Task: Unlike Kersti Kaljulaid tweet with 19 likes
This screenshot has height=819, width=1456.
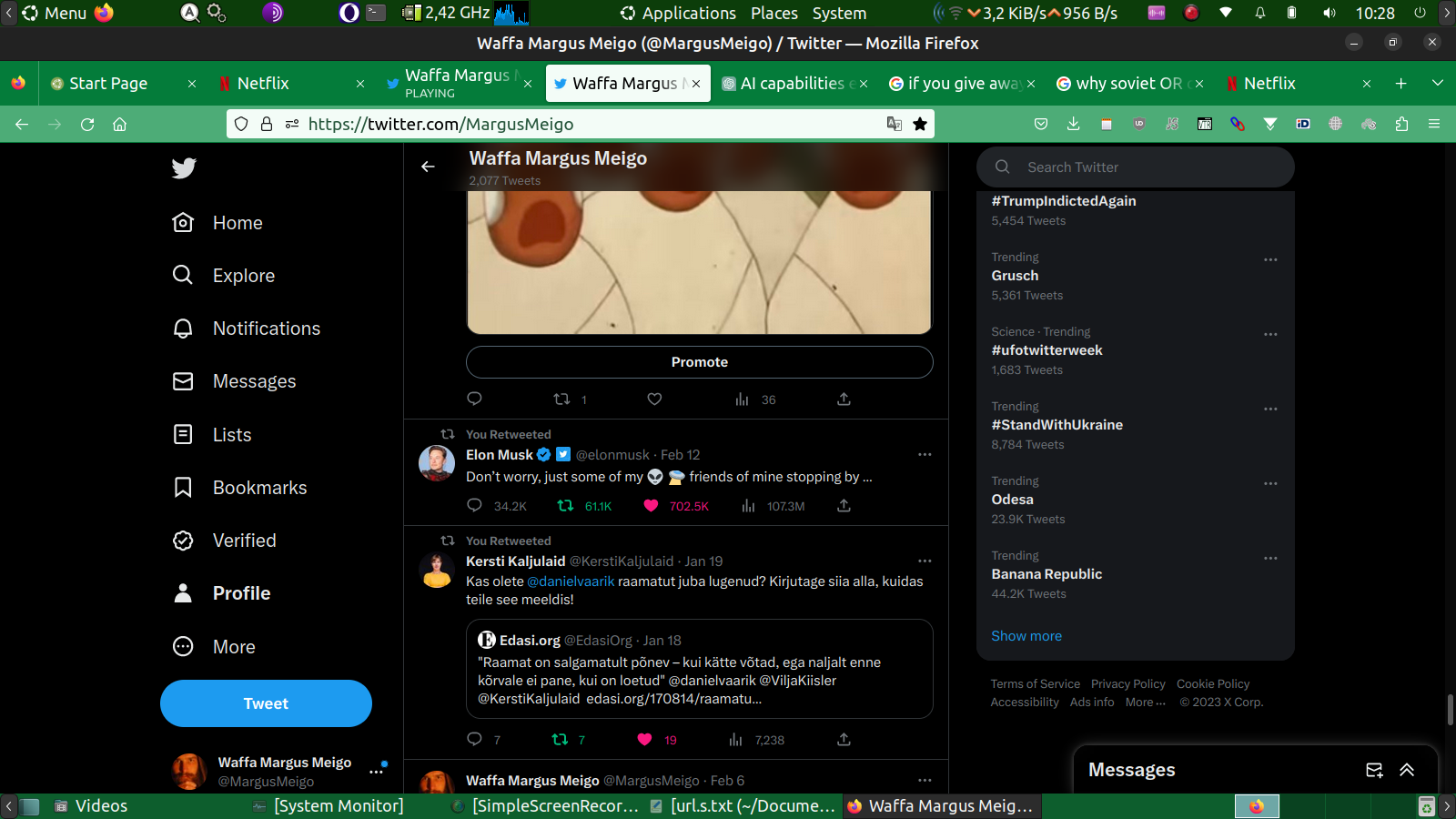Action: click(x=657, y=739)
